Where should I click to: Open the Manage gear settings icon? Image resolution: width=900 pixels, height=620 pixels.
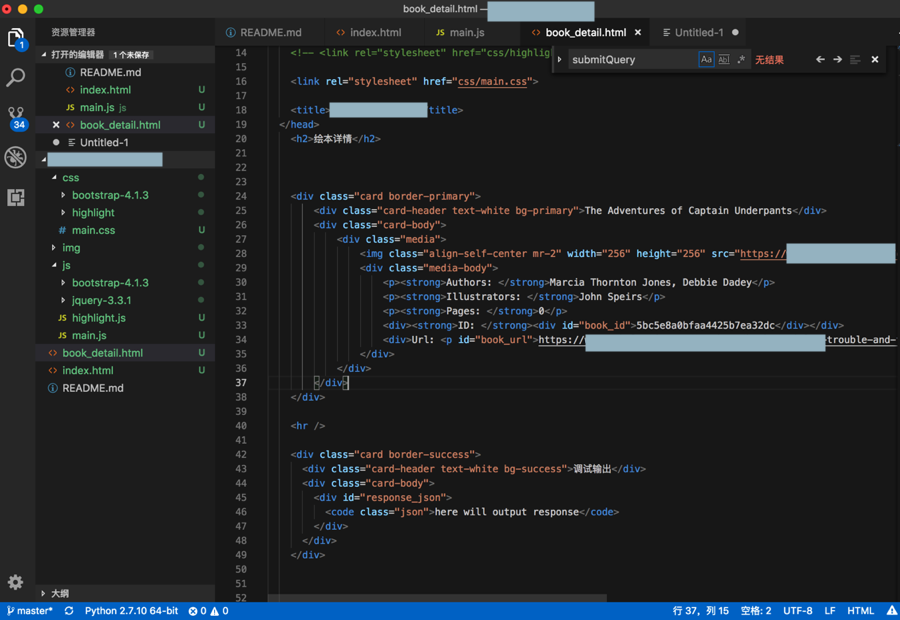(16, 582)
